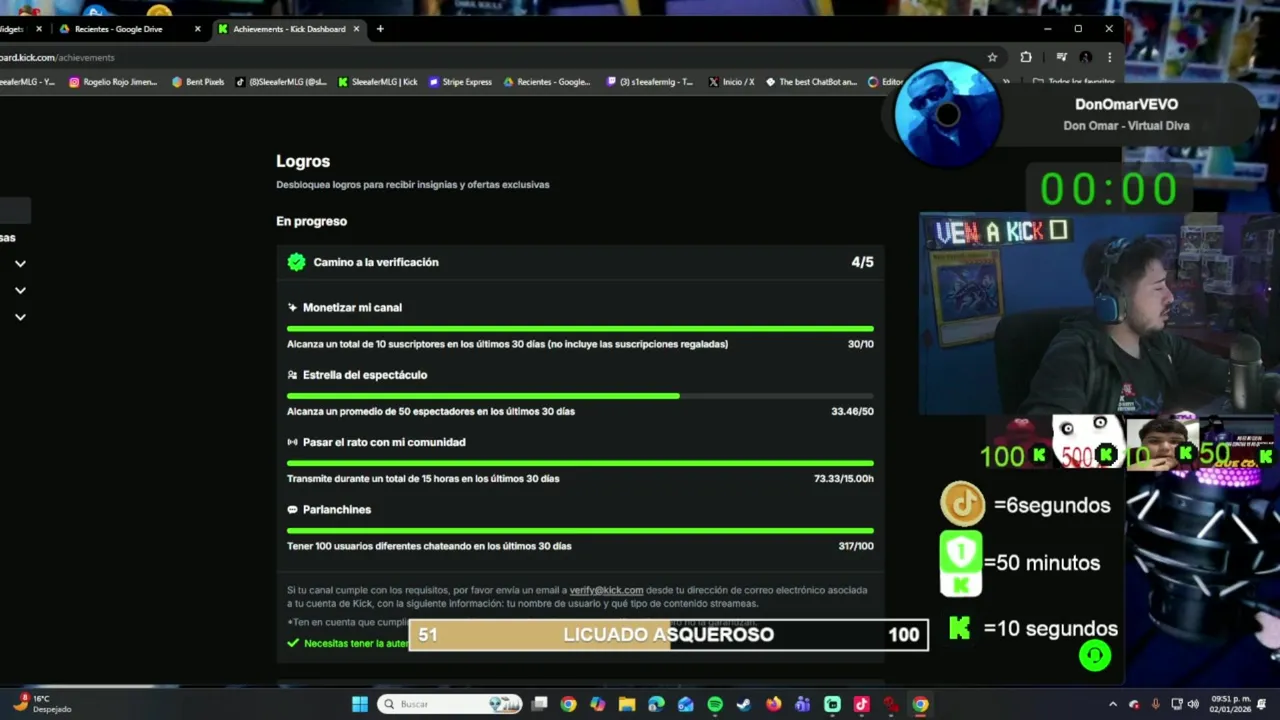Click the gold TikTok coin icon

[x=962, y=504]
